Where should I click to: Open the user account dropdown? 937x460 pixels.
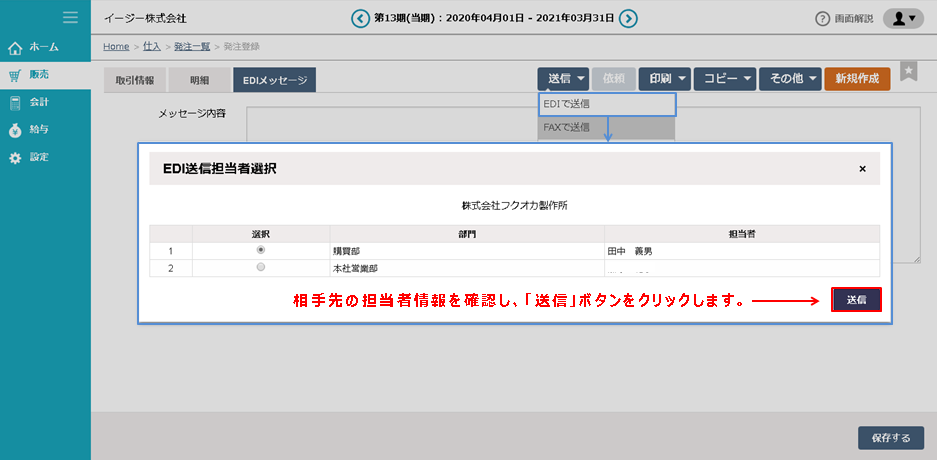(902, 18)
